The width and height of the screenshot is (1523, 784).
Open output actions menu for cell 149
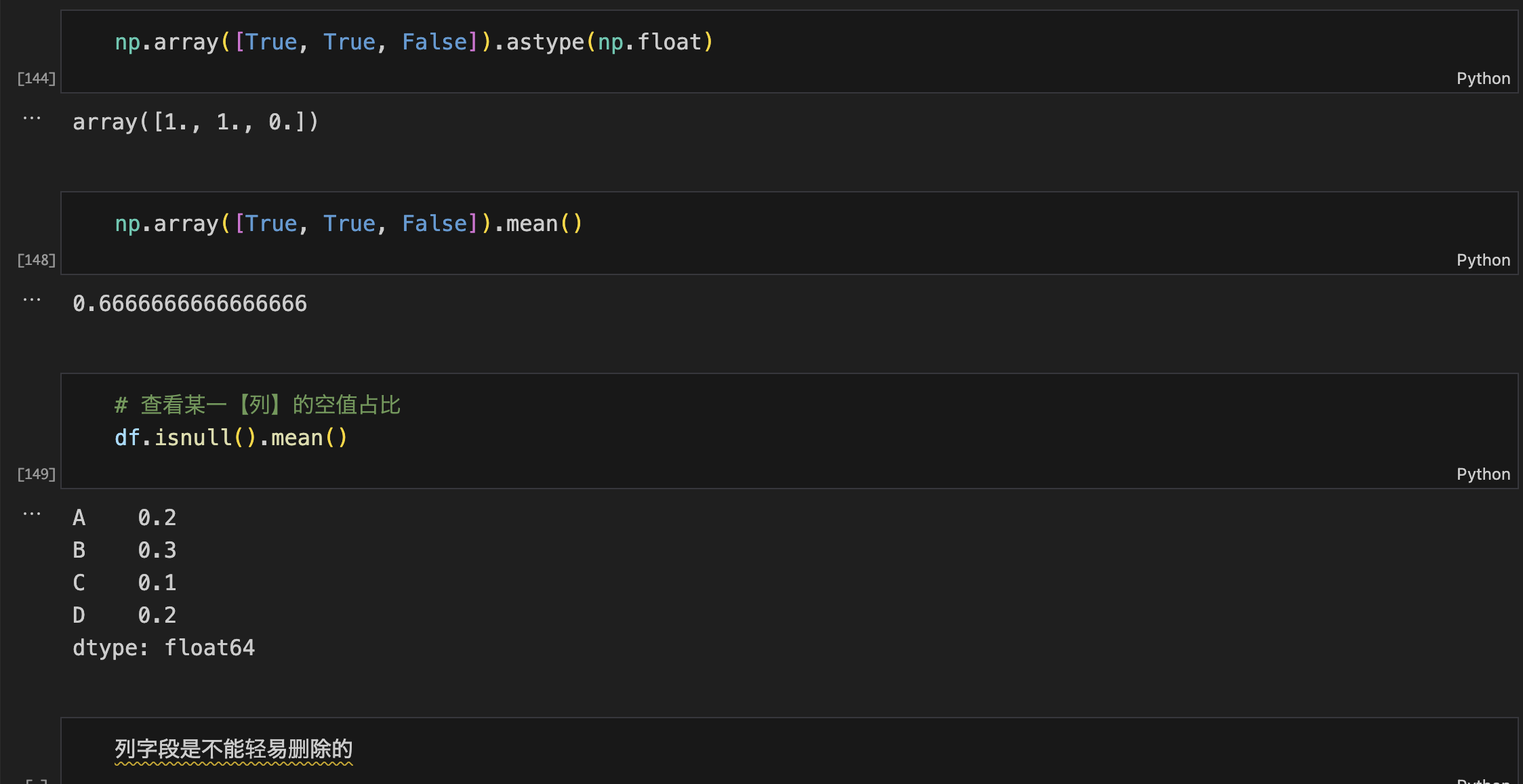(32, 514)
